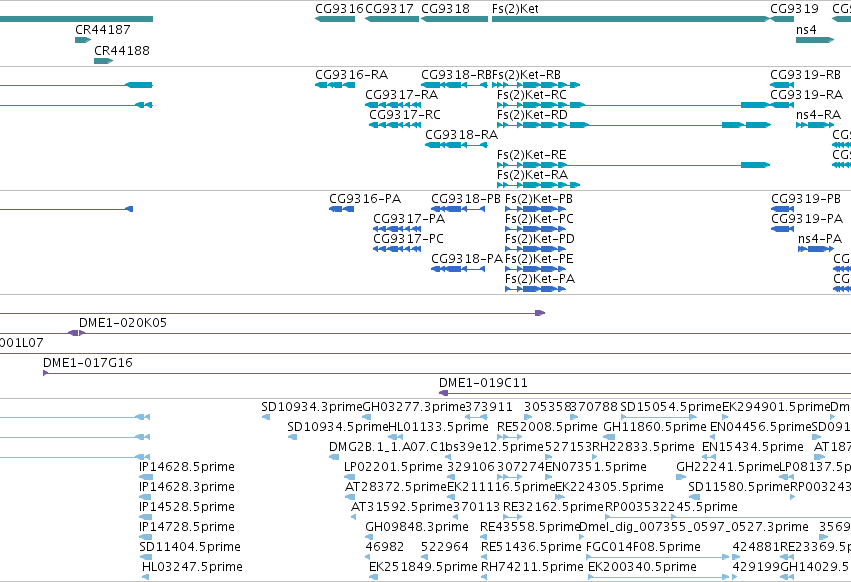The image size is (851, 582).
Task: Select protein CG9317-PC
Action: (397, 249)
